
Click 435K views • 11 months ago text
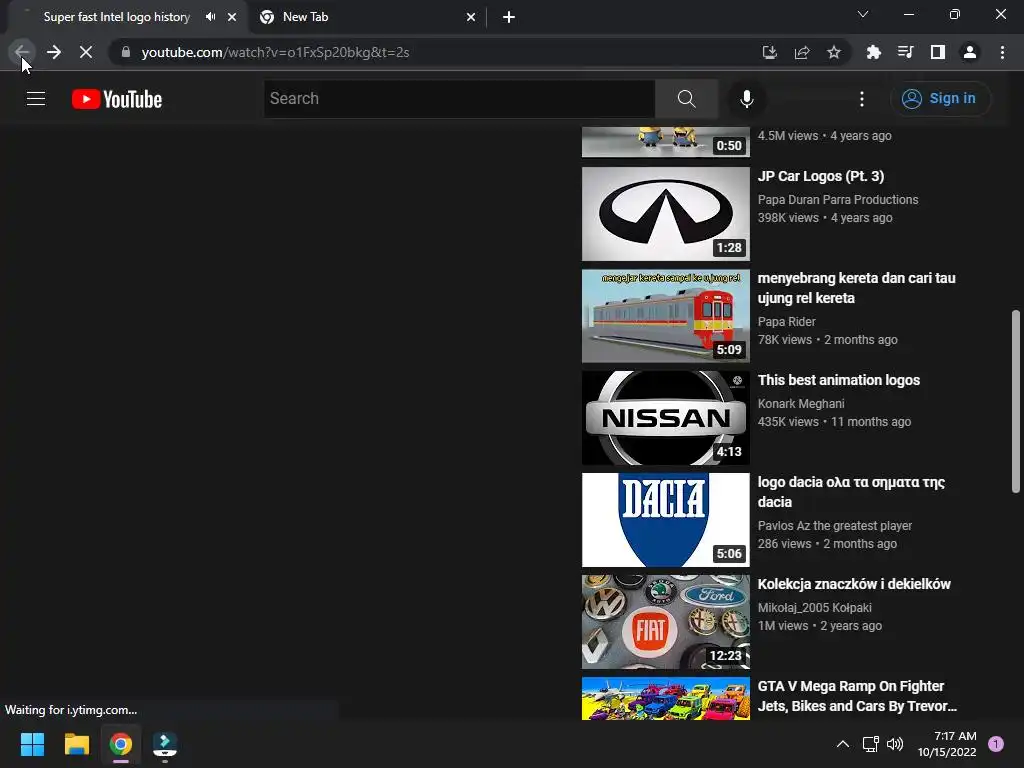(834, 422)
